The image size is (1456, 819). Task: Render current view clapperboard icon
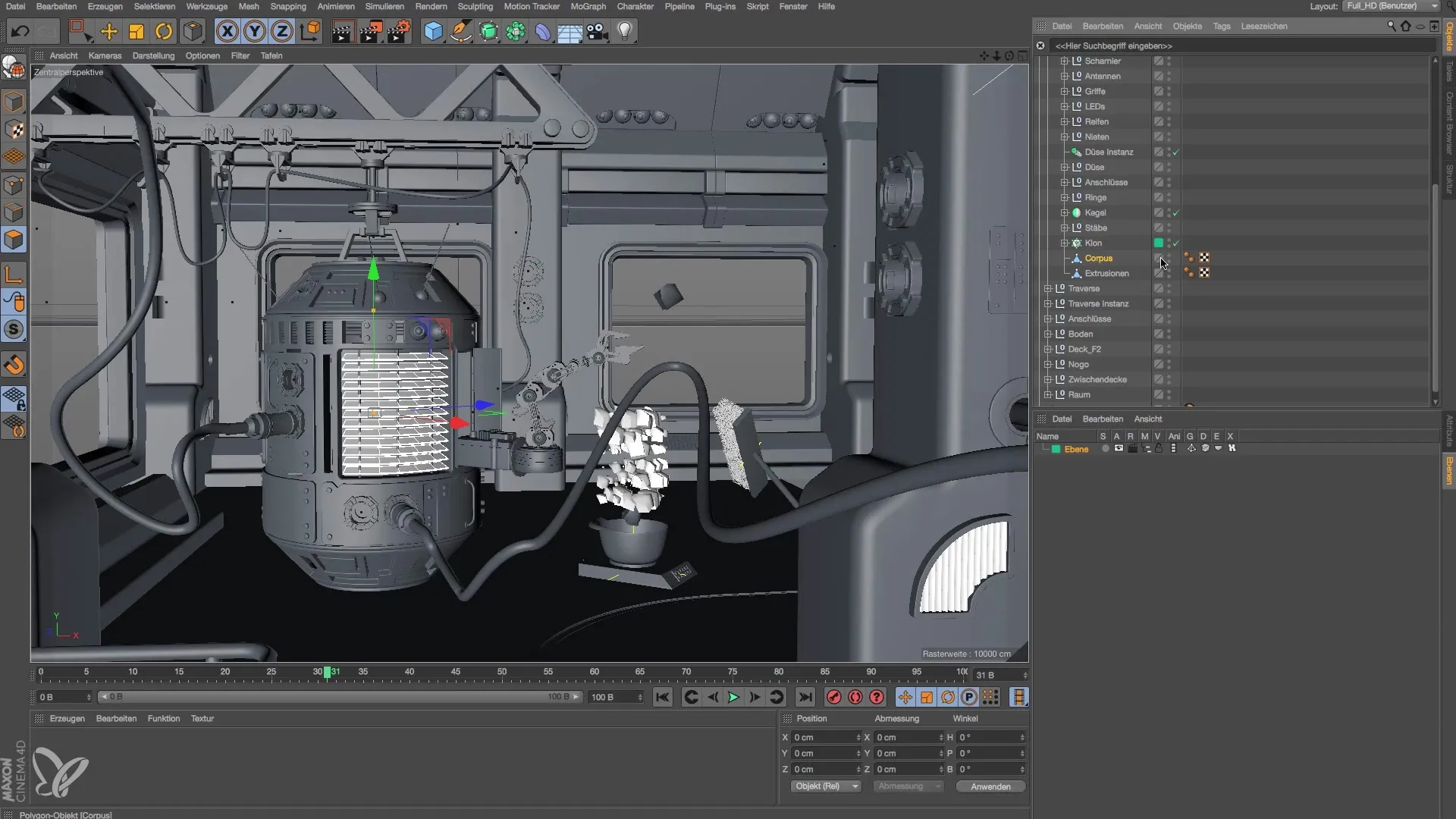(343, 32)
